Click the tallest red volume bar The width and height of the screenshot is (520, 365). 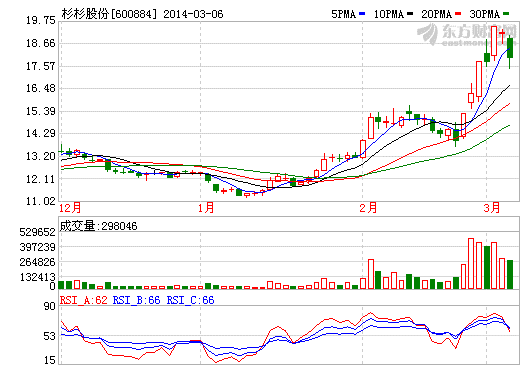point(471,263)
